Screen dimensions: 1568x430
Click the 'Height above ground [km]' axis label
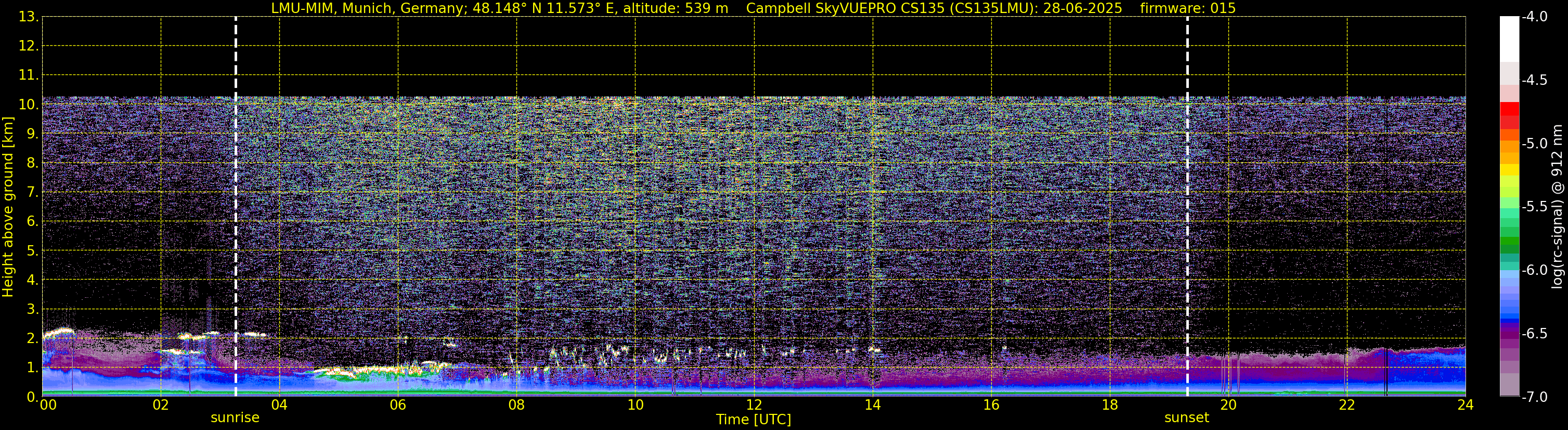[8, 207]
